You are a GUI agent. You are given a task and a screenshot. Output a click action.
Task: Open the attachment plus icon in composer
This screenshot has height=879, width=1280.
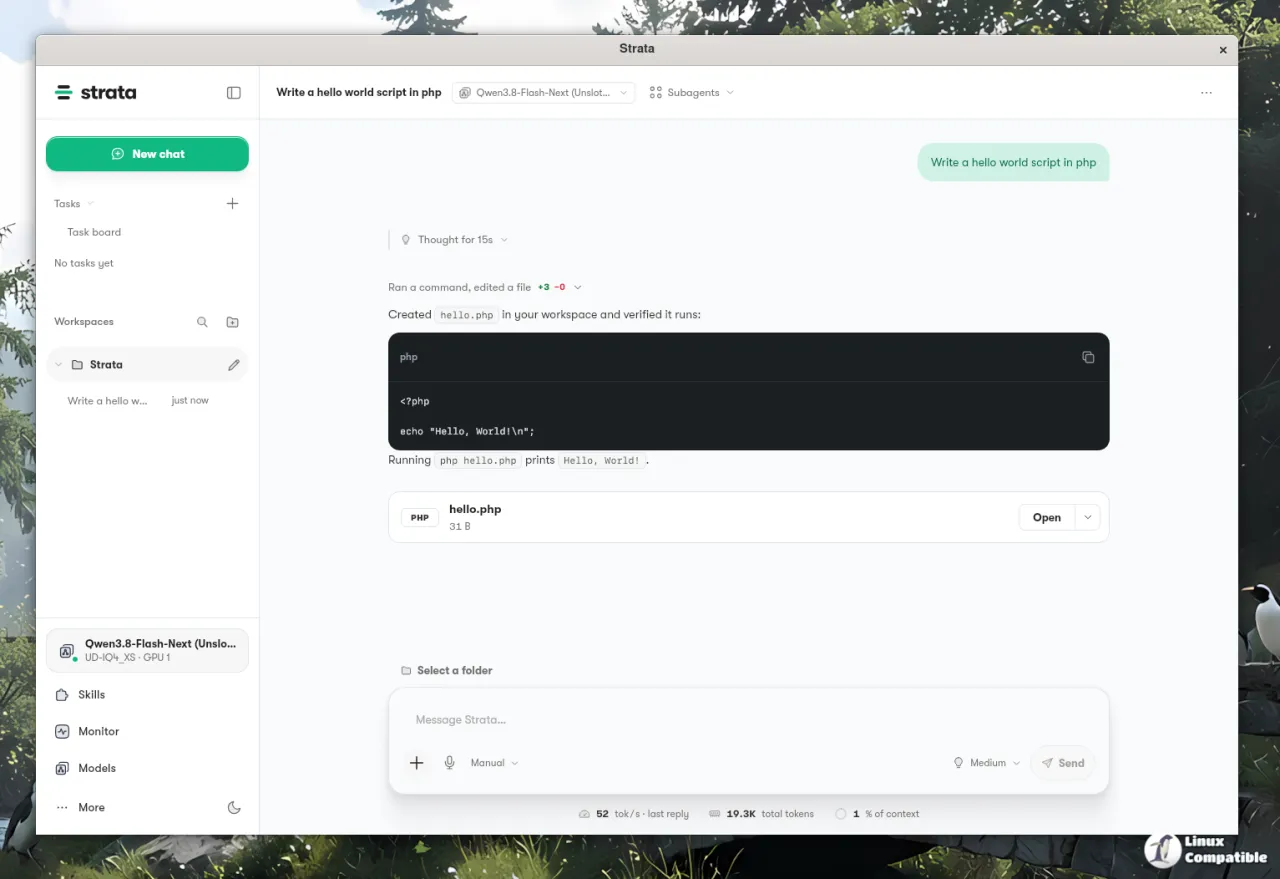coord(417,763)
